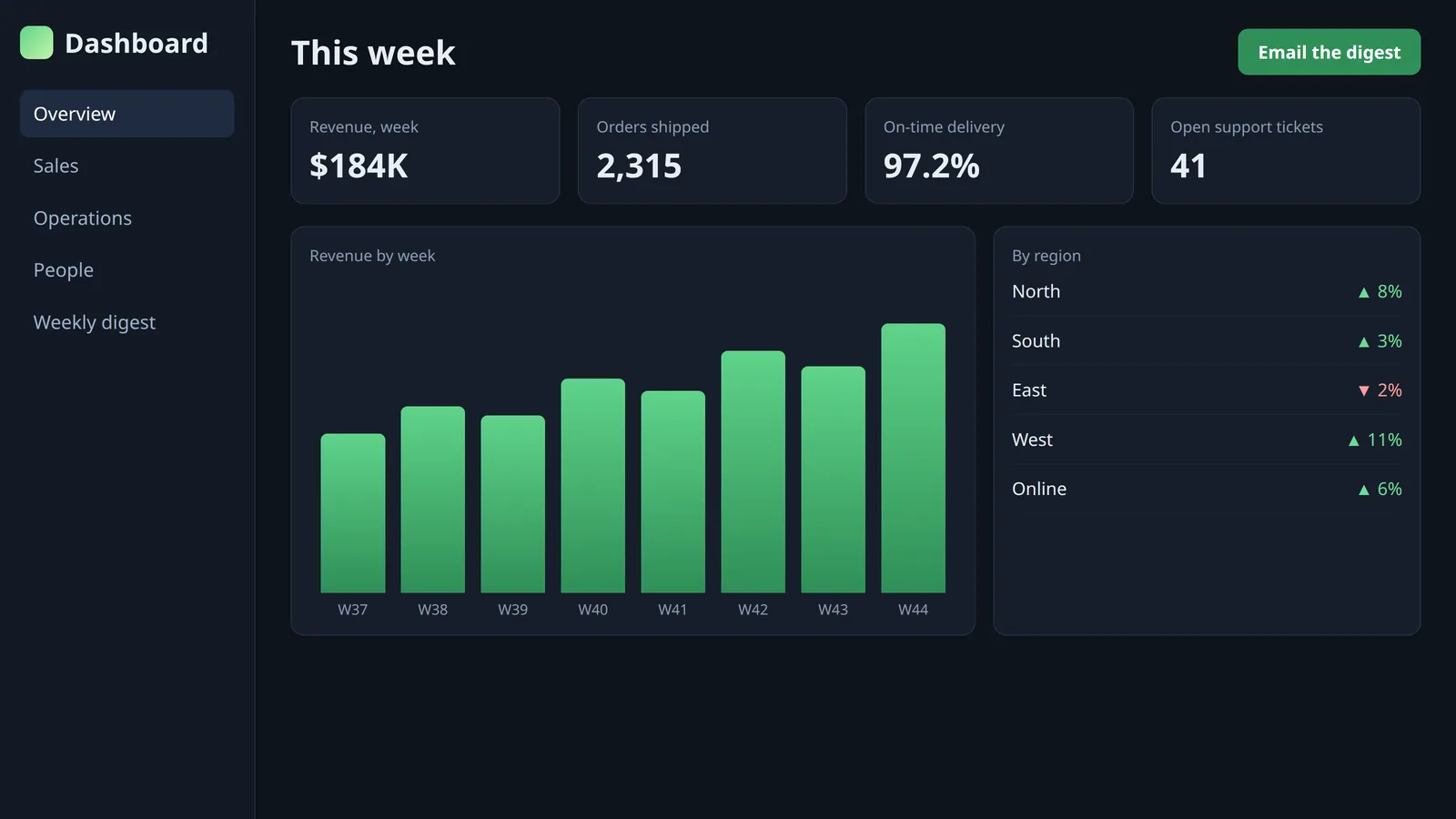Click the North region row

pyautogui.click(x=1207, y=291)
